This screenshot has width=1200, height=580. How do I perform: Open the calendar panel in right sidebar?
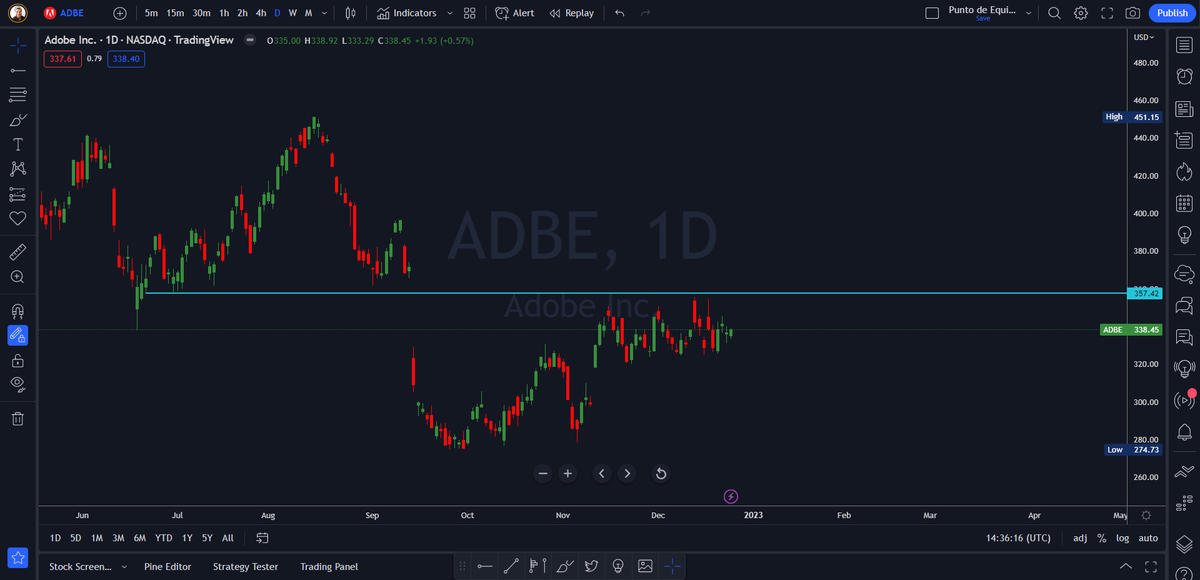click(1185, 203)
